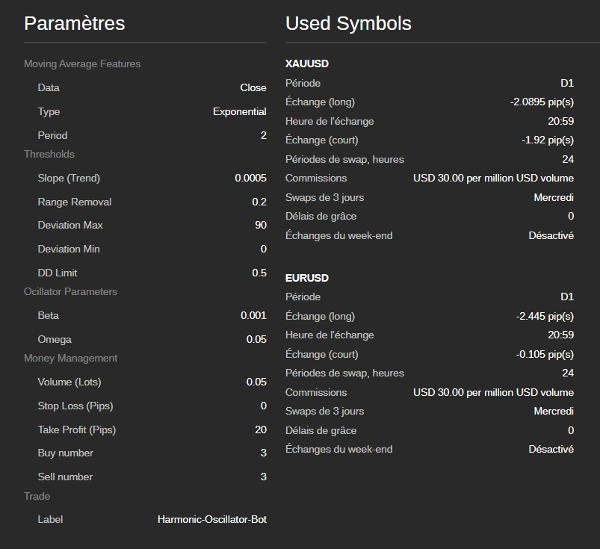600x549 pixels.
Task: Select the Take Profit (Pips) value 20
Action: click(260, 430)
